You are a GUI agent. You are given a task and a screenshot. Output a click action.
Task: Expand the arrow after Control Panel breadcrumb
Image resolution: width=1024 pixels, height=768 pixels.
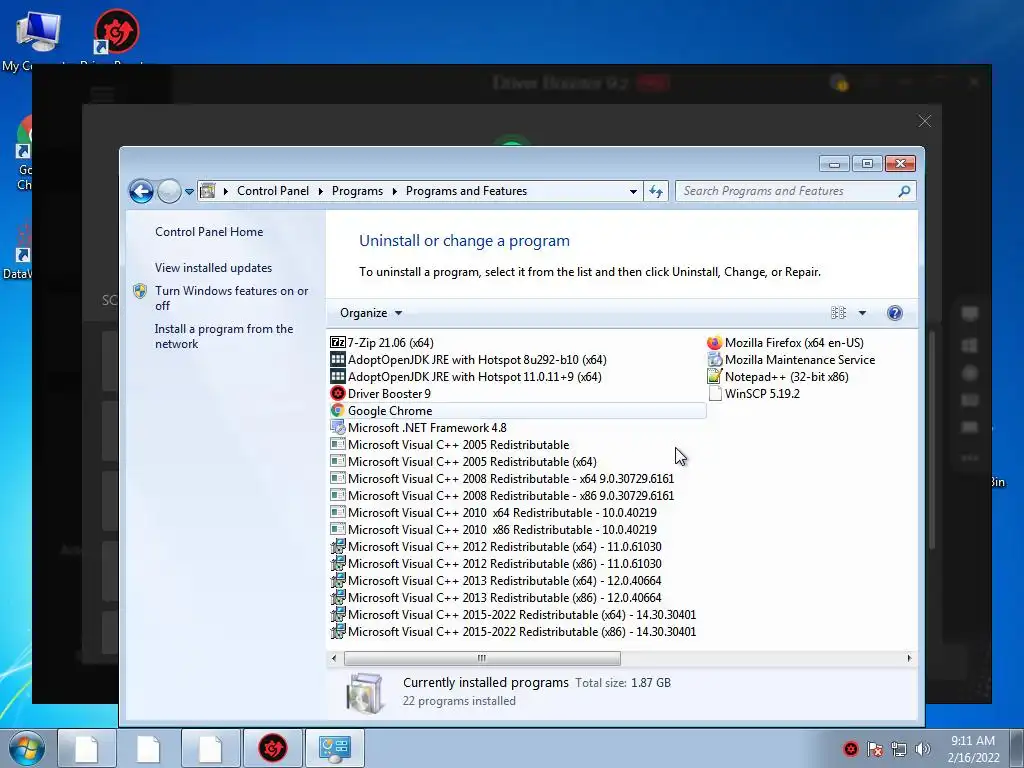point(320,191)
